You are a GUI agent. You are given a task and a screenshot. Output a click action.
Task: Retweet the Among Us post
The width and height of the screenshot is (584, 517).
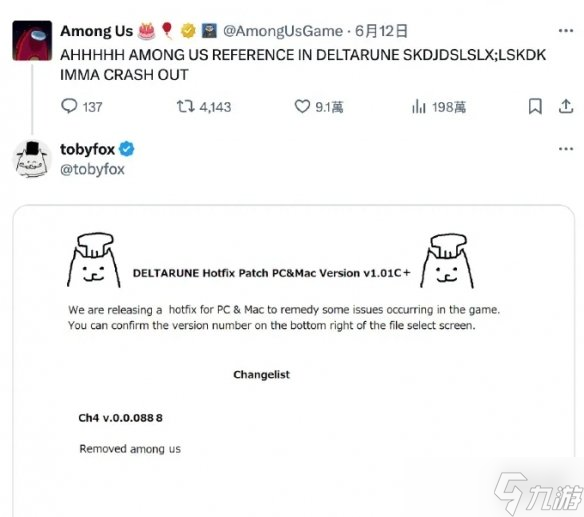[185, 107]
